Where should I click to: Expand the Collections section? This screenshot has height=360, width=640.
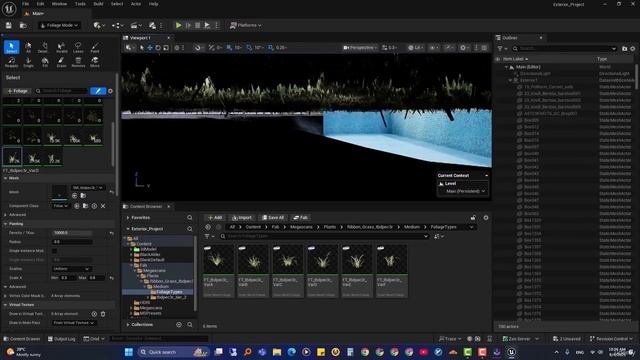click(128, 324)
